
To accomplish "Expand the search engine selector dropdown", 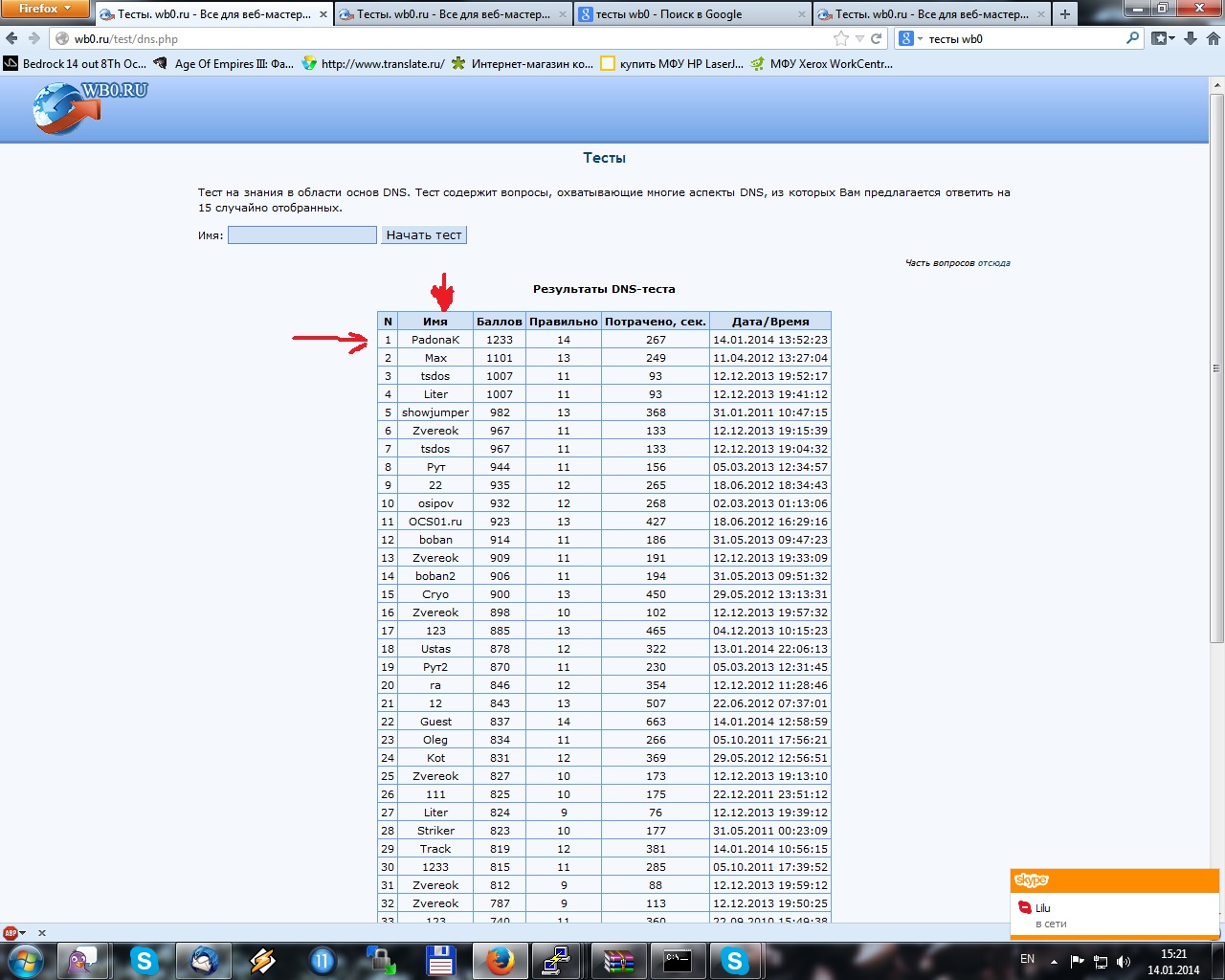I will (x=911, y=39).
